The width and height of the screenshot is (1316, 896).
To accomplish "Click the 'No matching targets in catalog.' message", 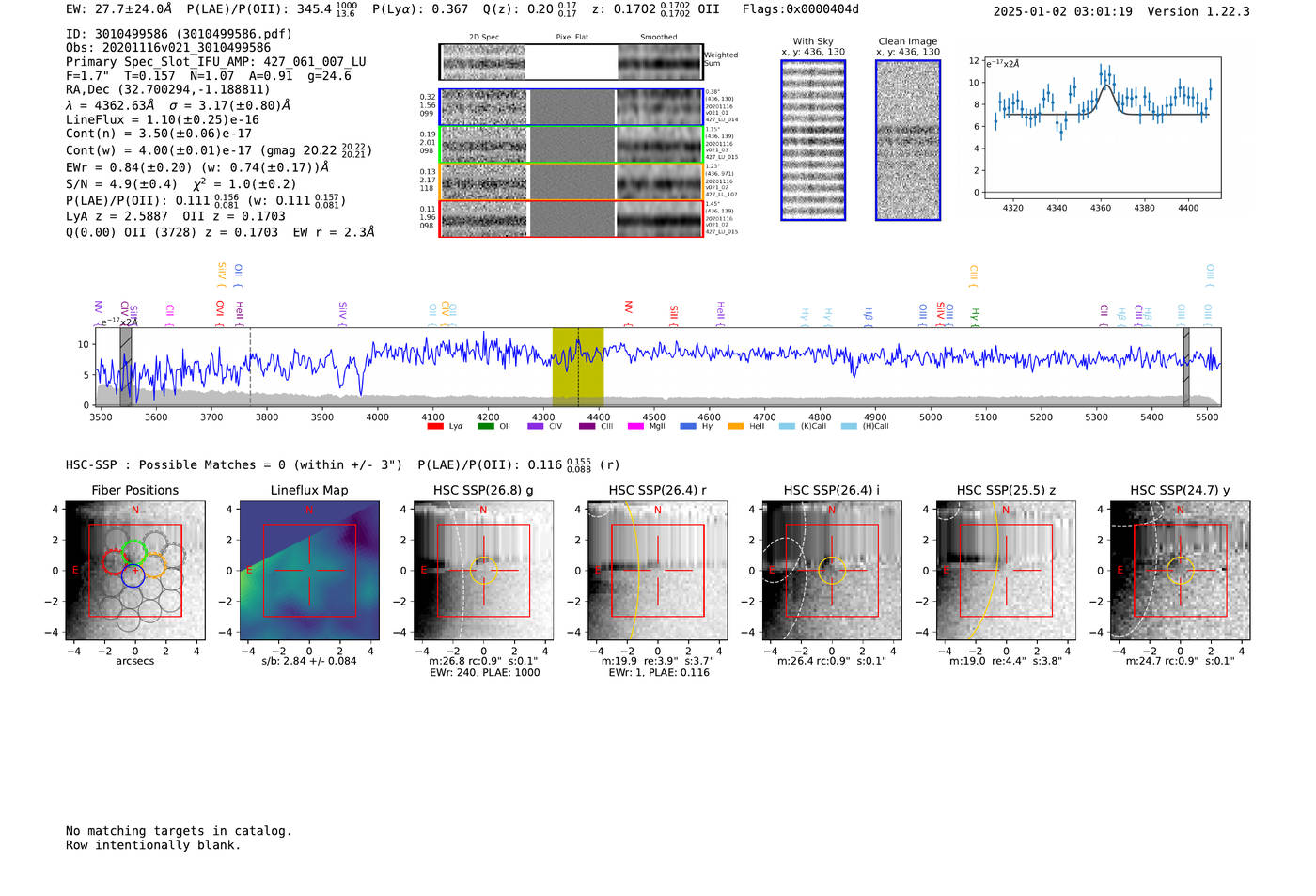I will 179,831.
